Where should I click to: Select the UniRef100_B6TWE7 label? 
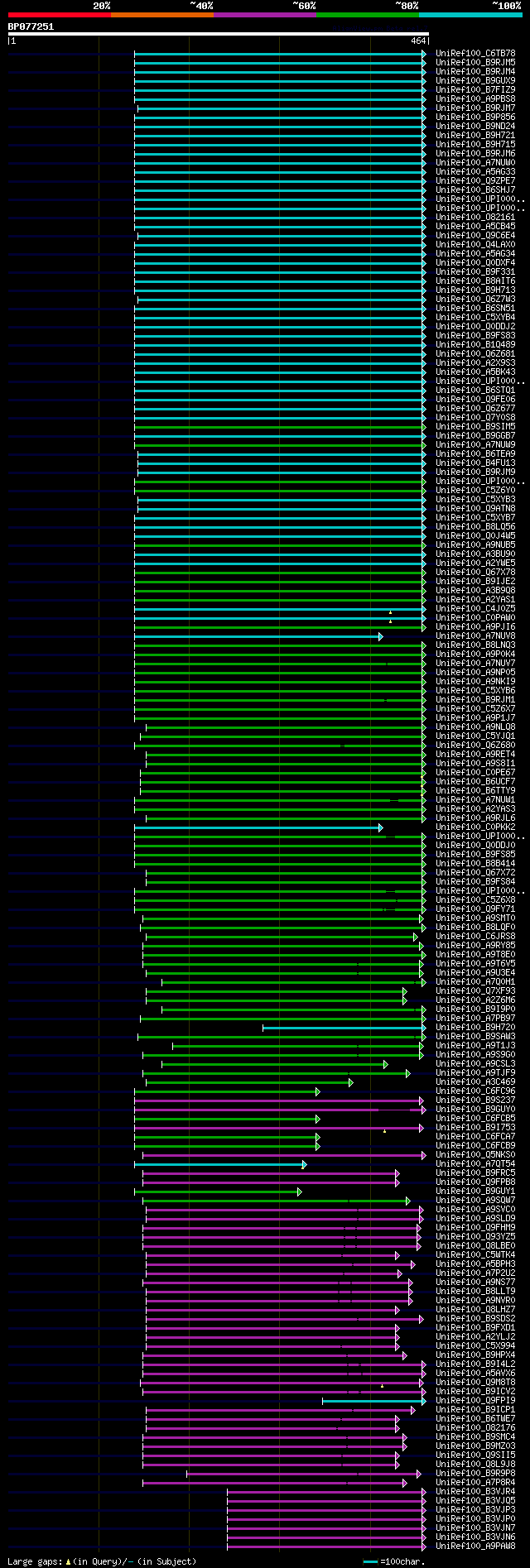[475, 1418]
